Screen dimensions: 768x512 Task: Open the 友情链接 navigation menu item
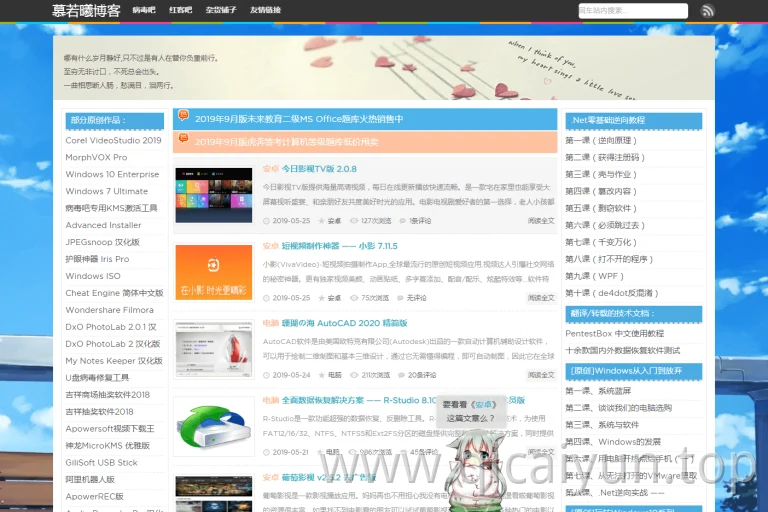[265, 10]
